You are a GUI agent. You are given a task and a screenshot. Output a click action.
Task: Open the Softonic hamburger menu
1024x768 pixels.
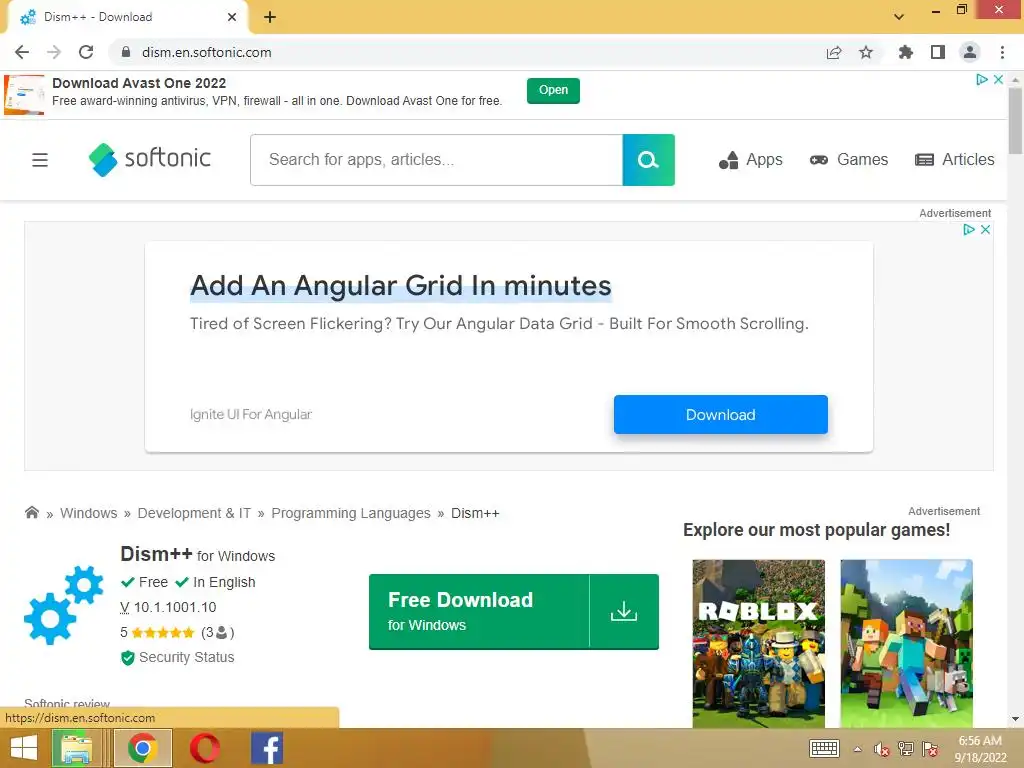coord(40,160)
